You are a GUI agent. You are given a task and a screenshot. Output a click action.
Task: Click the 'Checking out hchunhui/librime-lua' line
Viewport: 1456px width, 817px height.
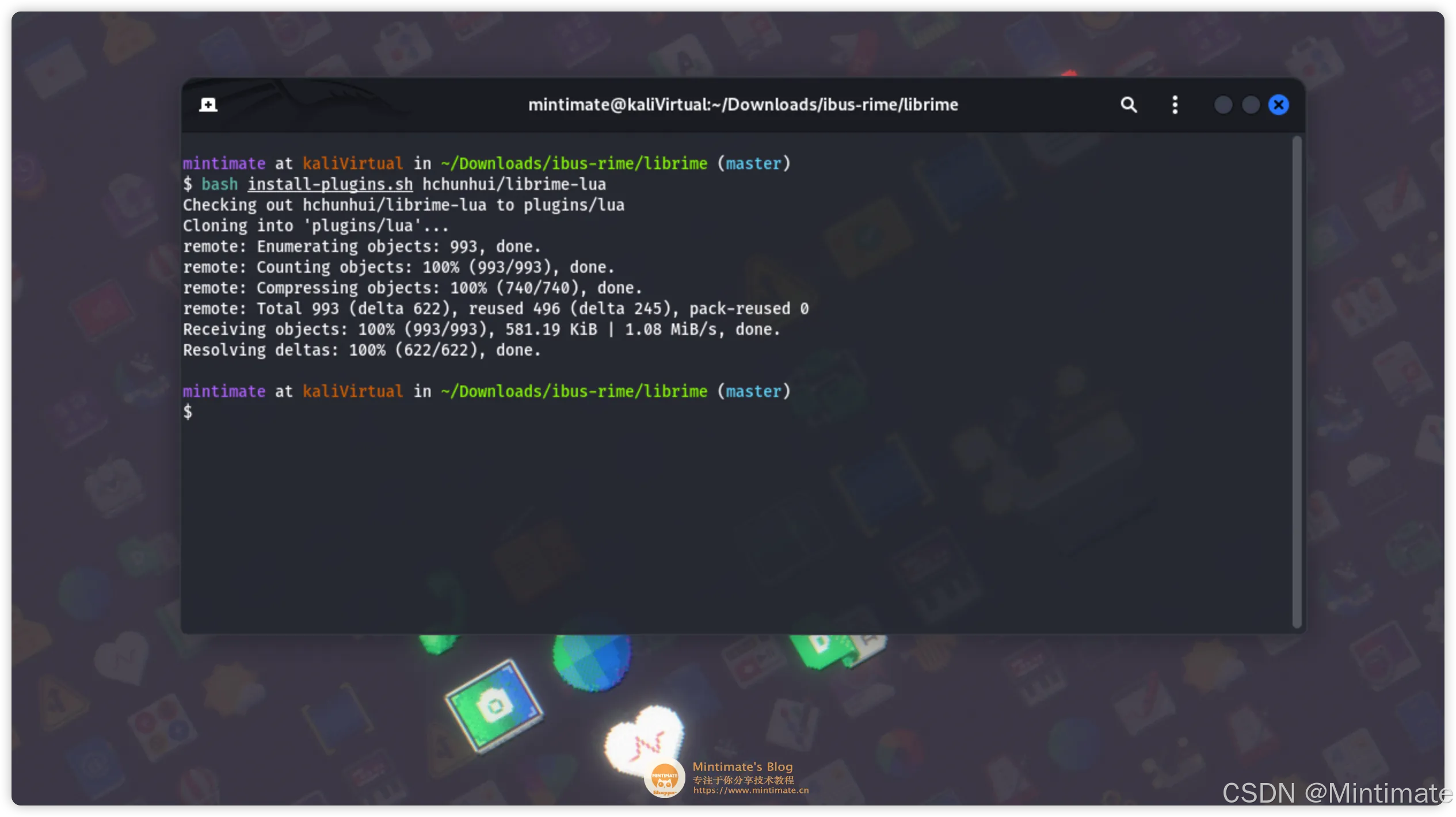pos(403,205)
